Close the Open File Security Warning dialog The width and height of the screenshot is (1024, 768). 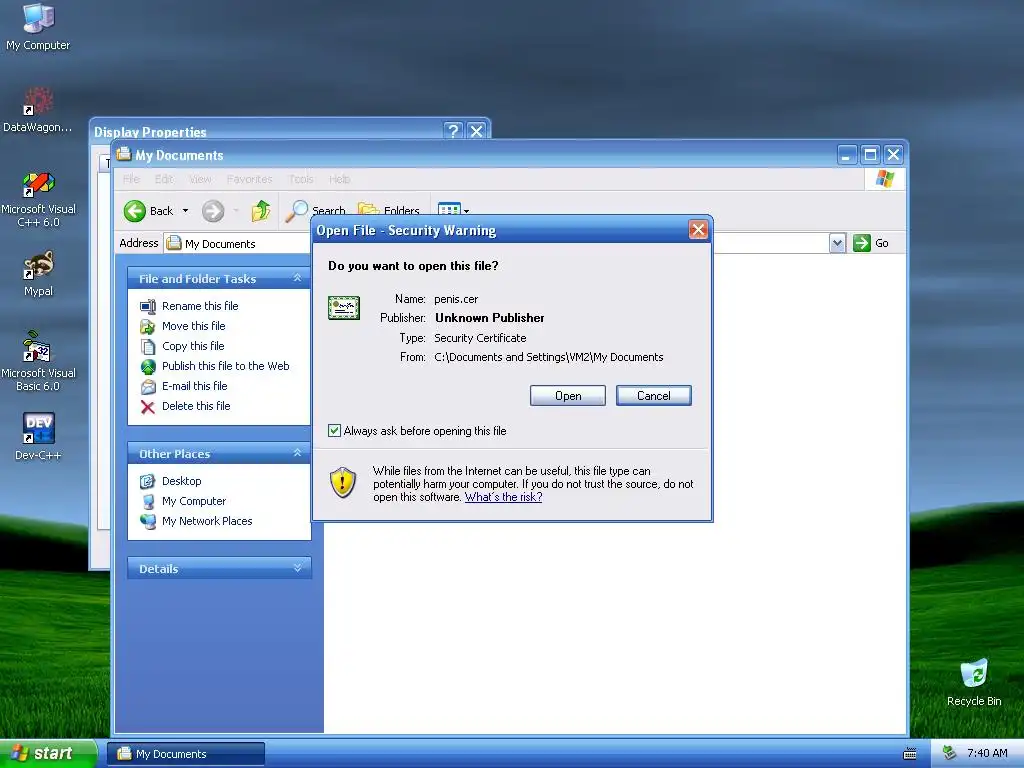tap(698, 230)
